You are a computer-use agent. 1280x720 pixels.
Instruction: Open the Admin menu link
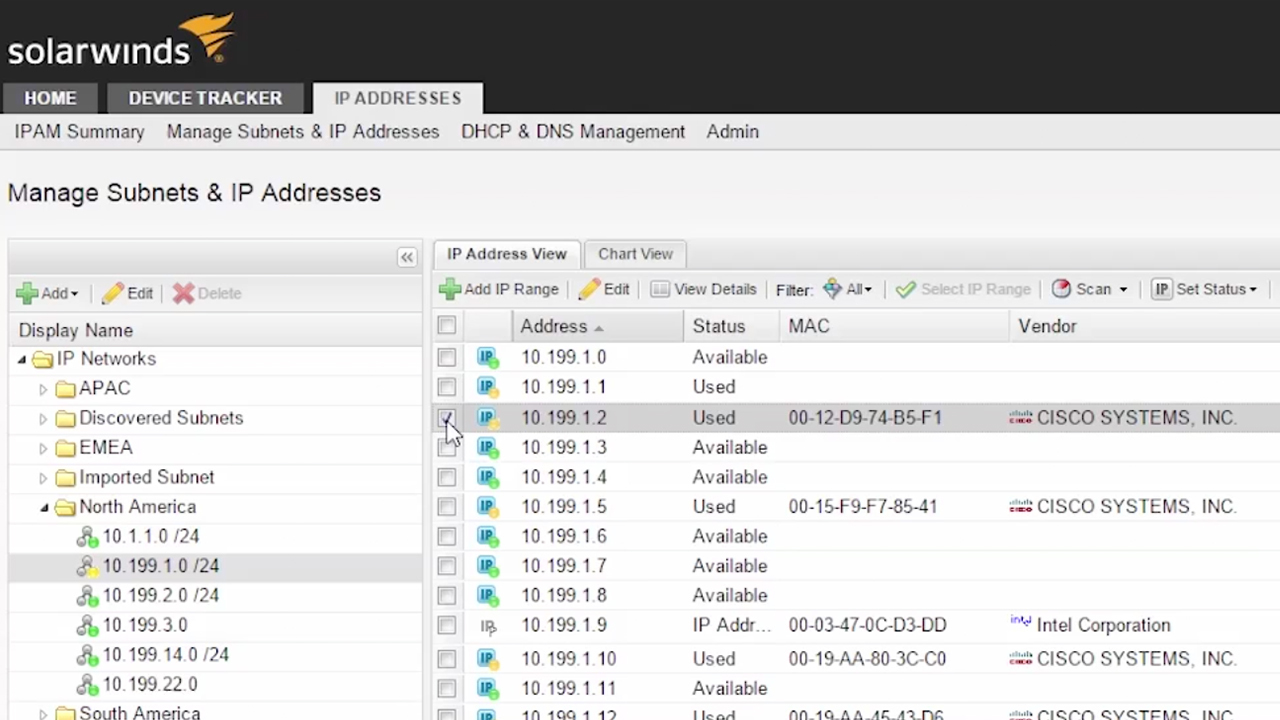tap(733, 132)
